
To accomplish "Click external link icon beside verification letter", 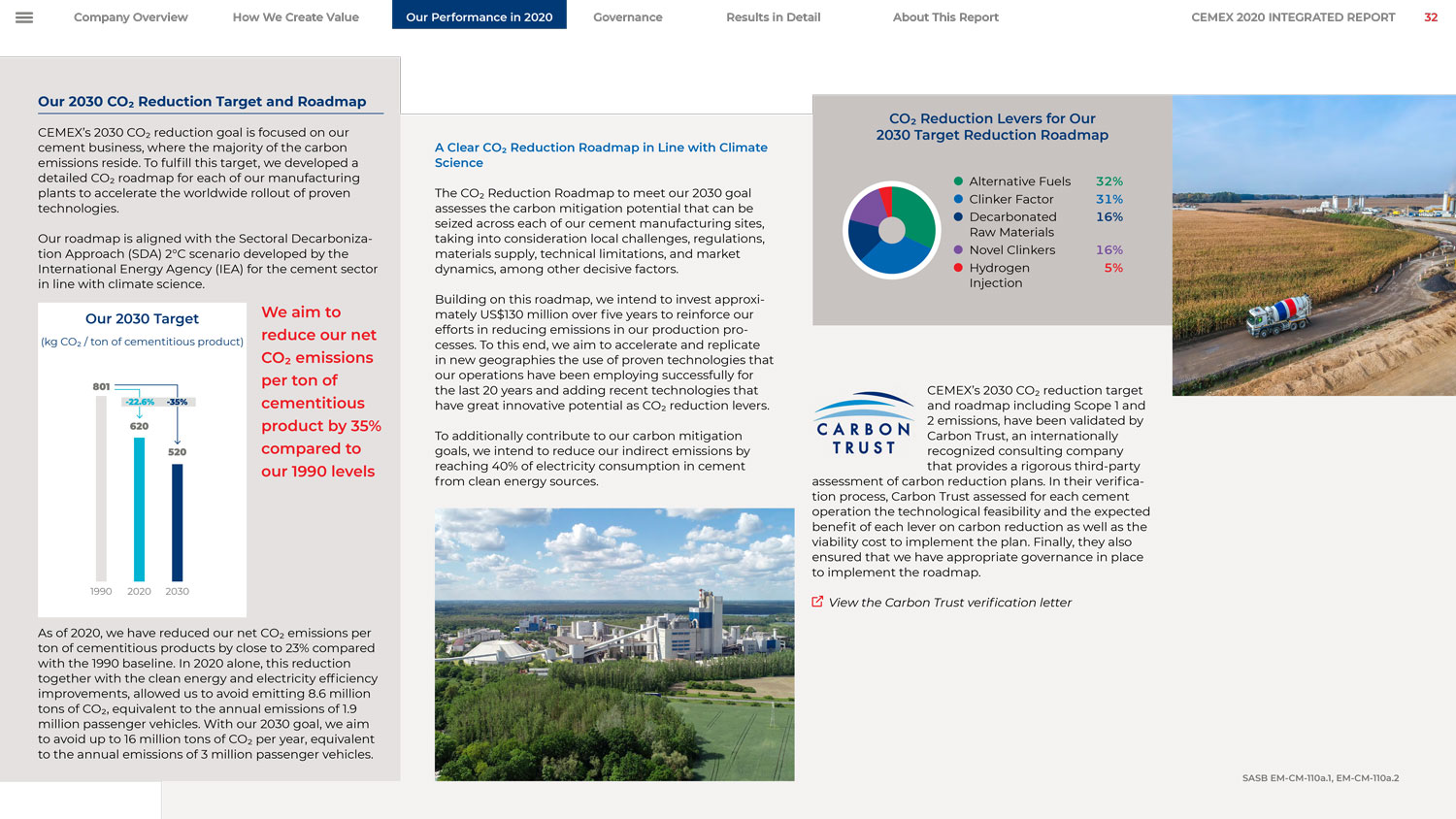I will pos(817,602).
